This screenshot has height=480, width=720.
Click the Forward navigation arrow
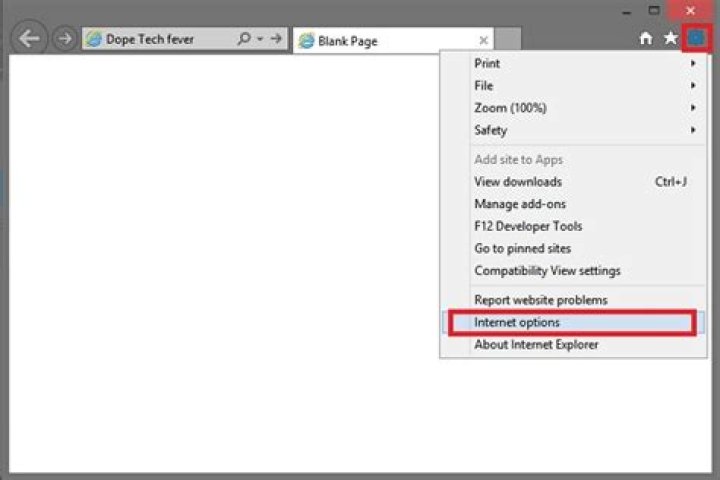[x=64, y=39]
